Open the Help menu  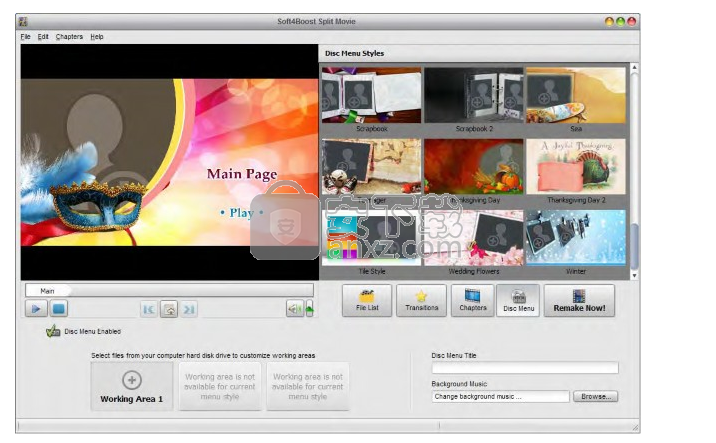[96, 37]
